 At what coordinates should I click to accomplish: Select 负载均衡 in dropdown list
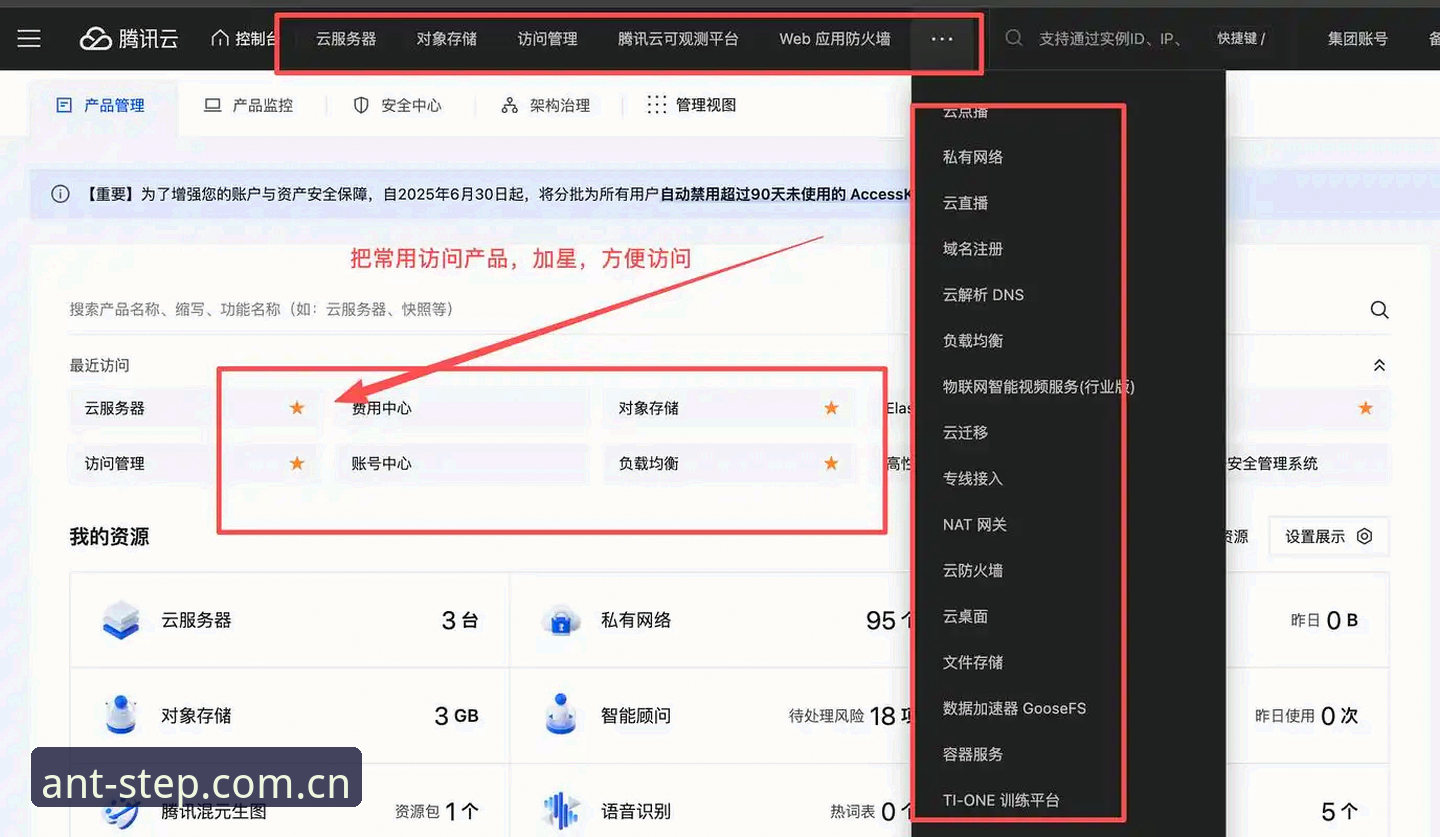point(973,341)
